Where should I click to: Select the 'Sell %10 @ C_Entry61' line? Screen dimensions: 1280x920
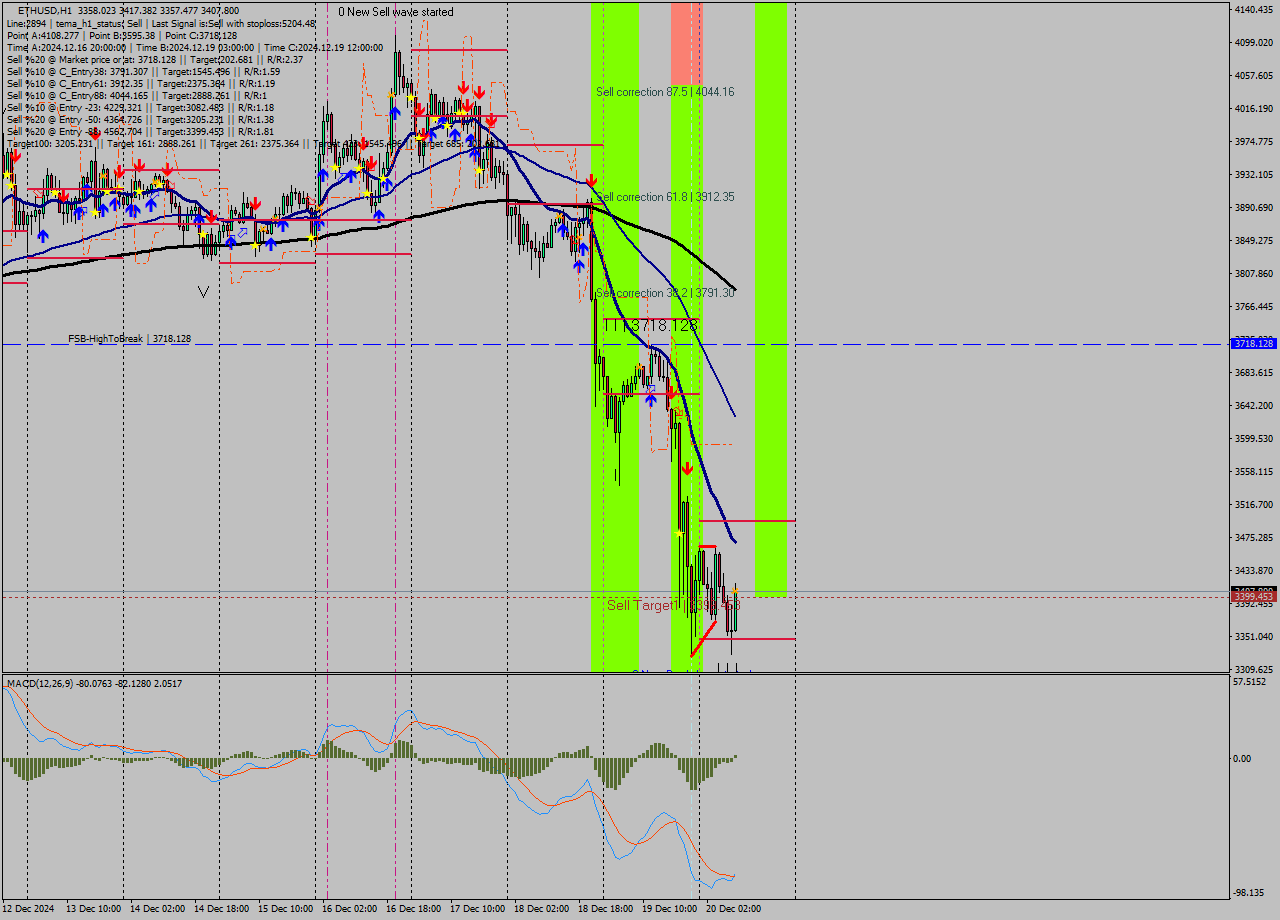[x=140, y=83]
